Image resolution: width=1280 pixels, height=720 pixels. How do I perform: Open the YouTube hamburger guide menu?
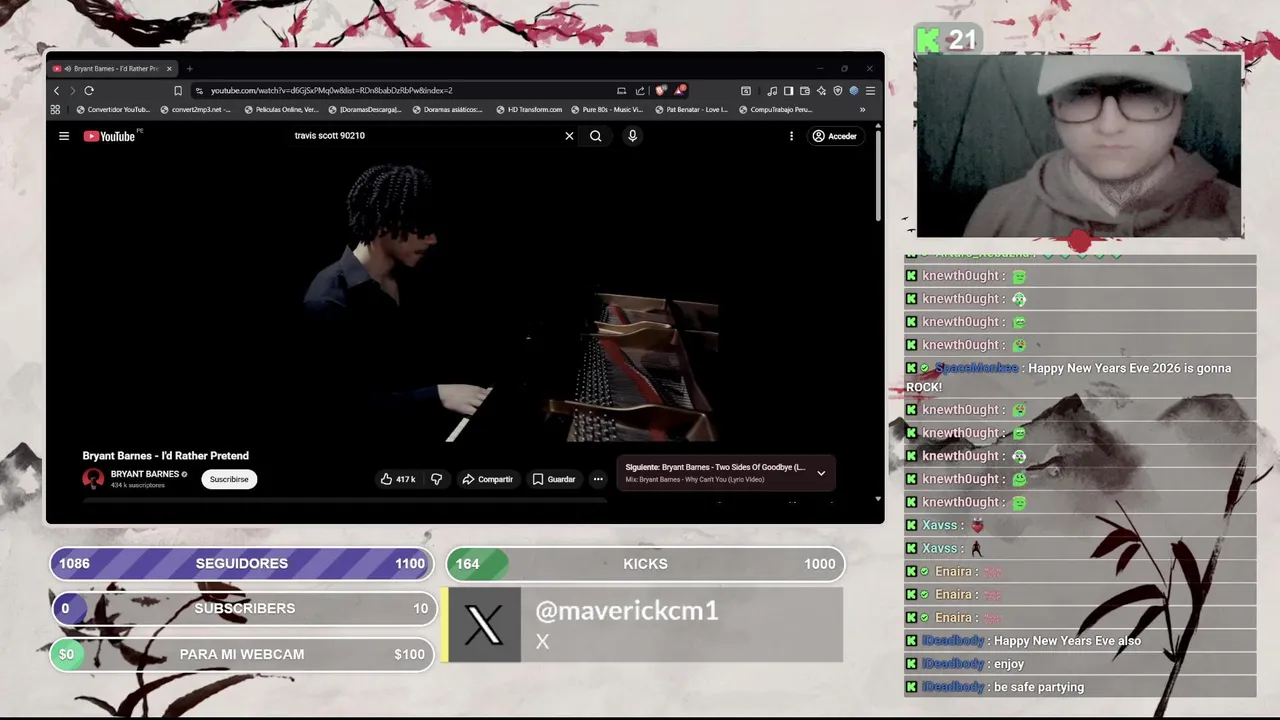pos(64,136)
